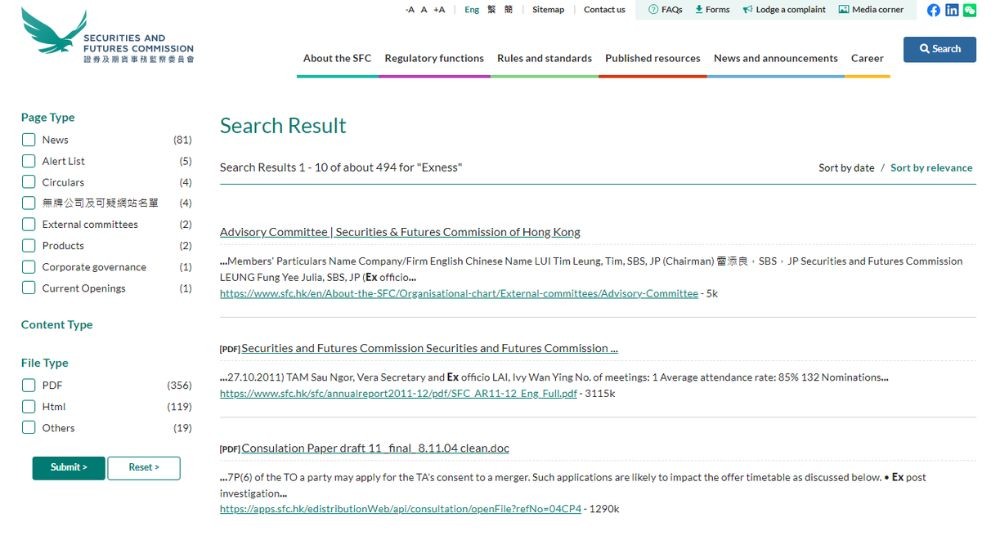This screenshot has width=1000, height=538.
Task: Click the Securities and Futures Commission logo
Action: coord(107,35)
